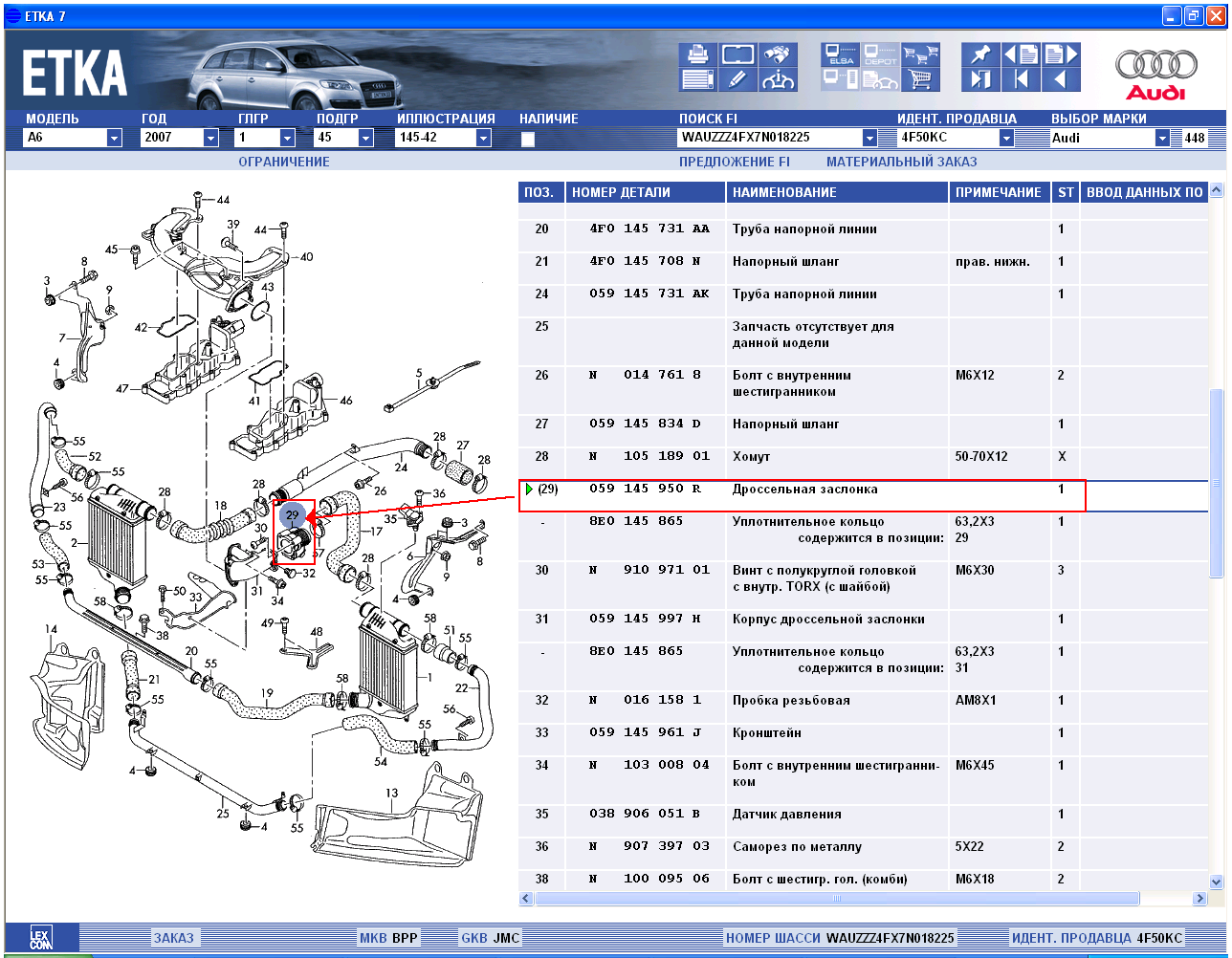
Task: Open the ГОД dropdown showing 2007
Action: click(x=211, y=138)
